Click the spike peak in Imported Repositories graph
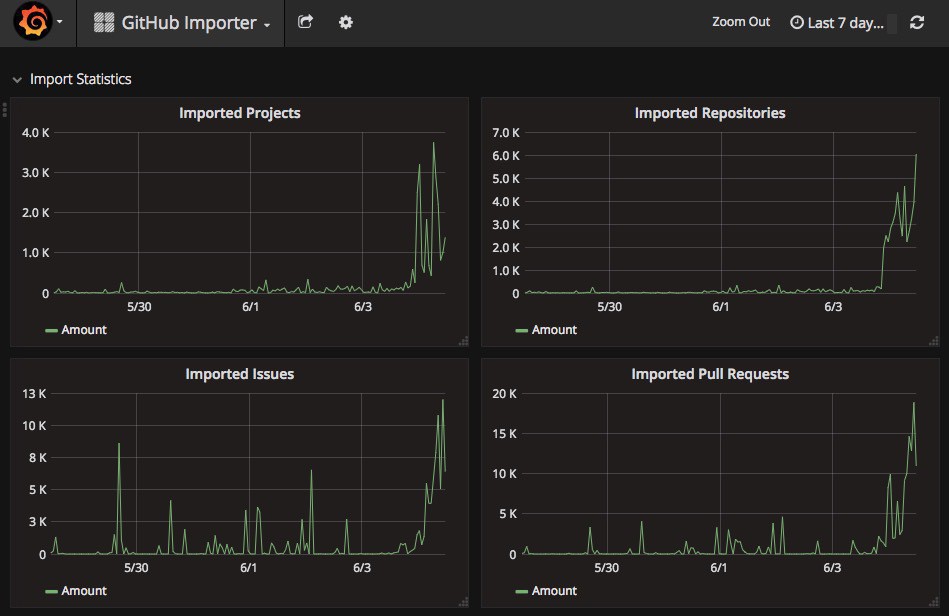This screenshot has height=616, width=949. [916, 155]
